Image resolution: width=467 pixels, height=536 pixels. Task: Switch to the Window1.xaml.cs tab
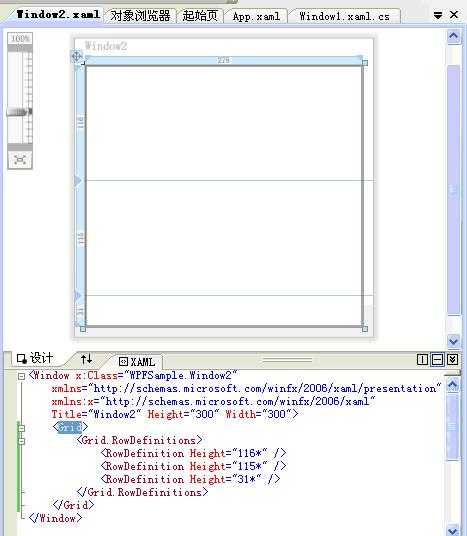[x=344, y=16]
